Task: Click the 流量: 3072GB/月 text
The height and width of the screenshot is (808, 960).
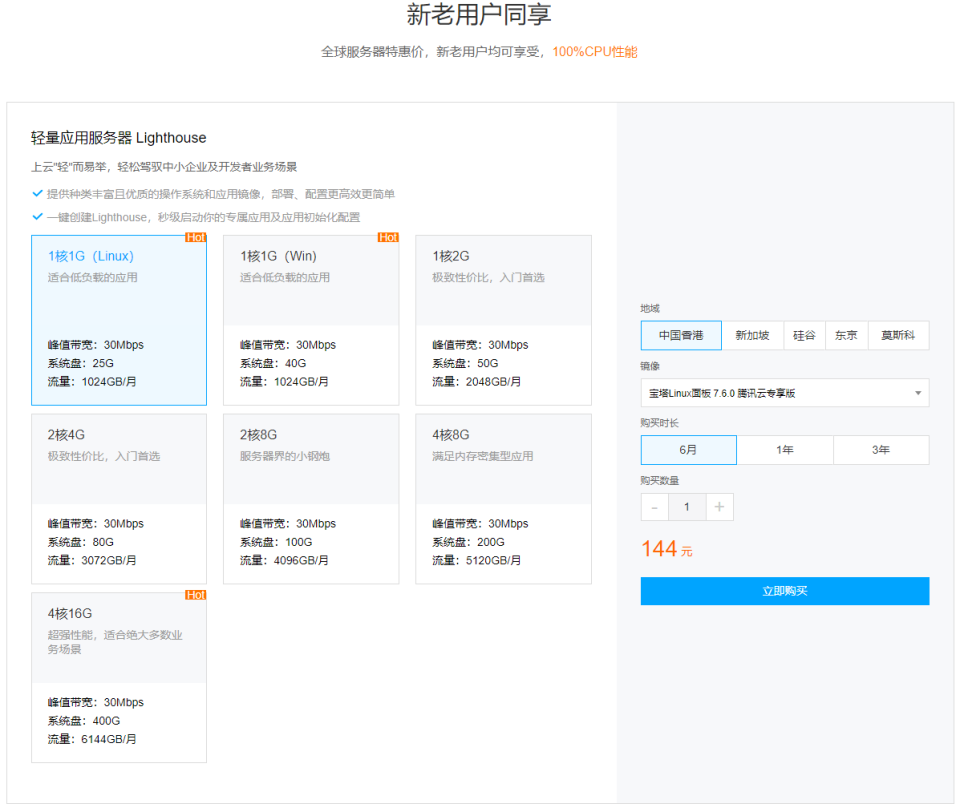Action: tap(92, 561)
